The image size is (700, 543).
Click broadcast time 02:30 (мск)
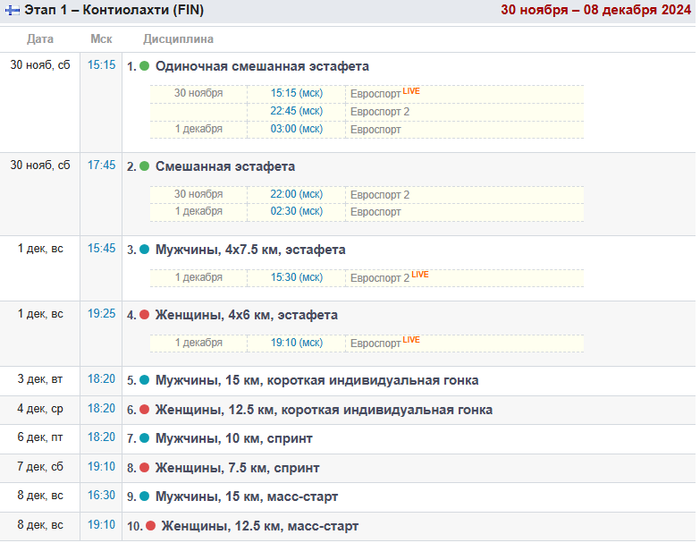[x=296, y=211]
